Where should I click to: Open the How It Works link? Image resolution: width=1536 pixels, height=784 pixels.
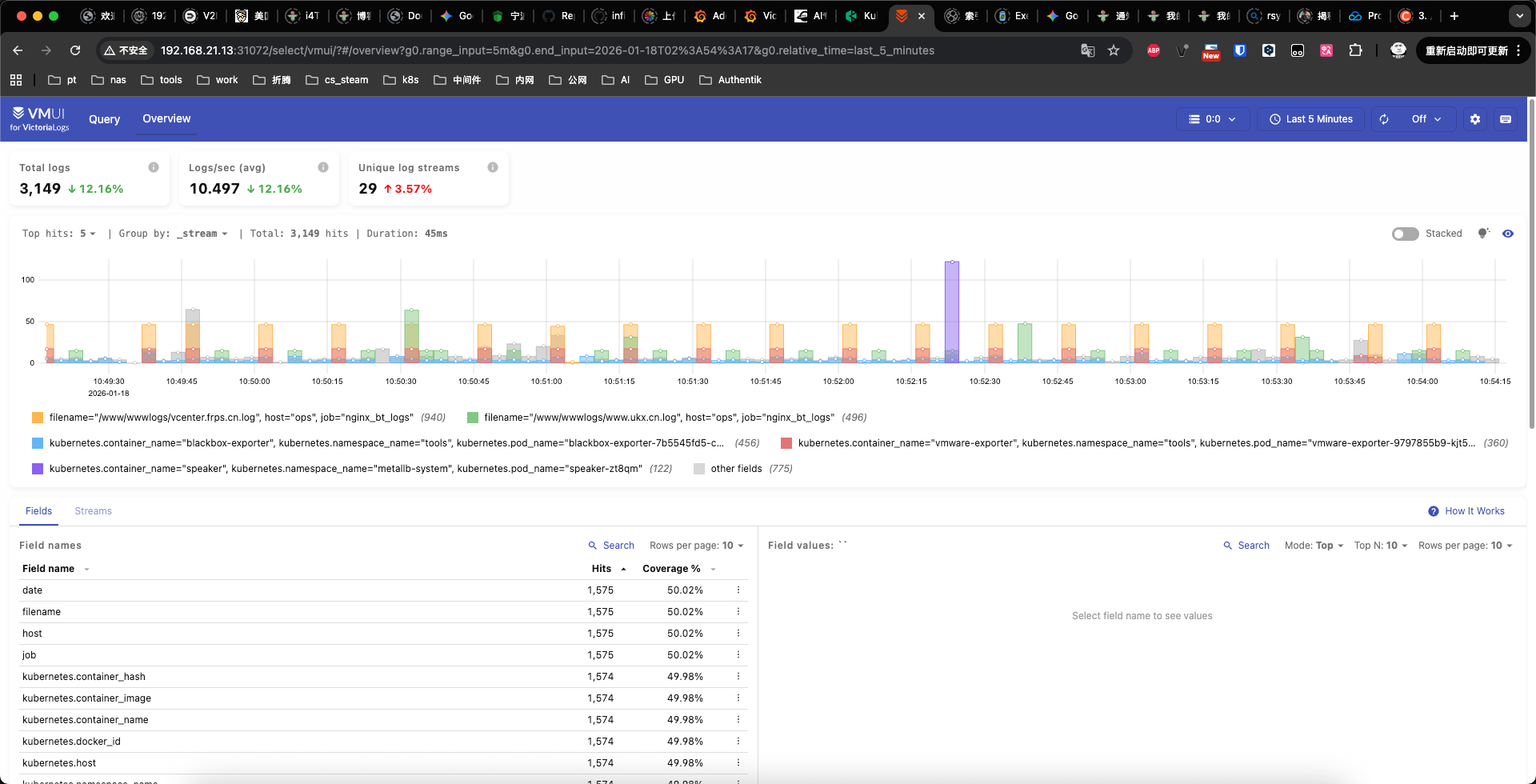(x=1474, y=510)
